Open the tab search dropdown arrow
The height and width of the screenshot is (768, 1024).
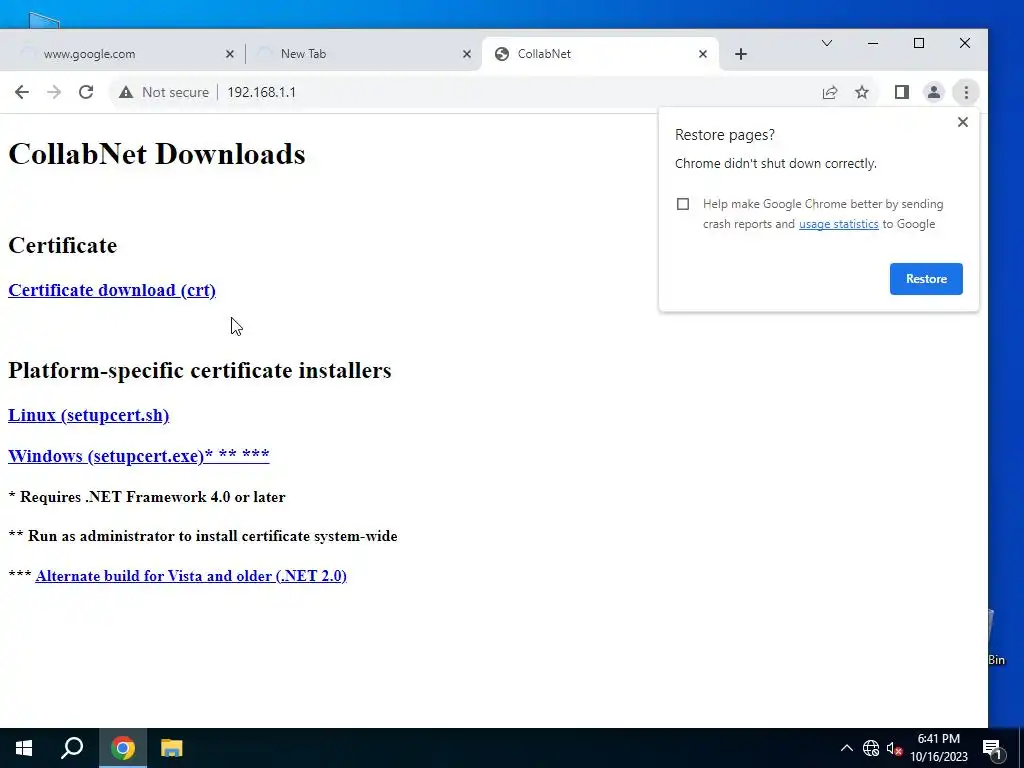tap(827, 43)
